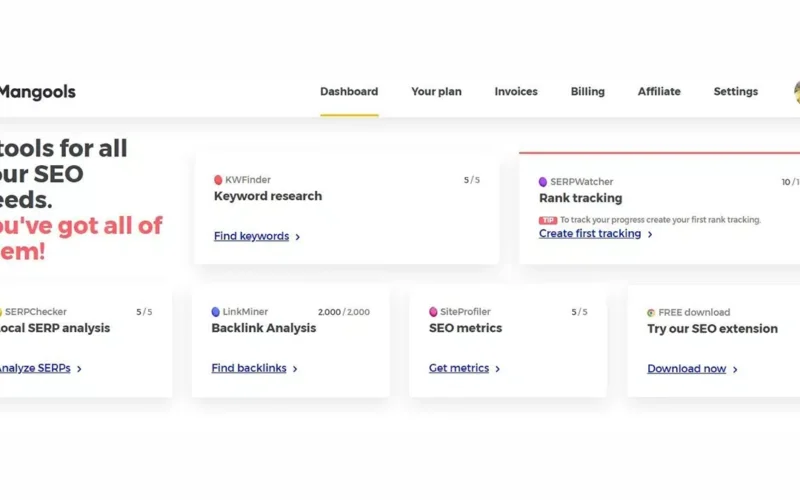Click the SiteProfiler 5/5 counter
Viewport: 800px width, 500px height.
point(579,312)
